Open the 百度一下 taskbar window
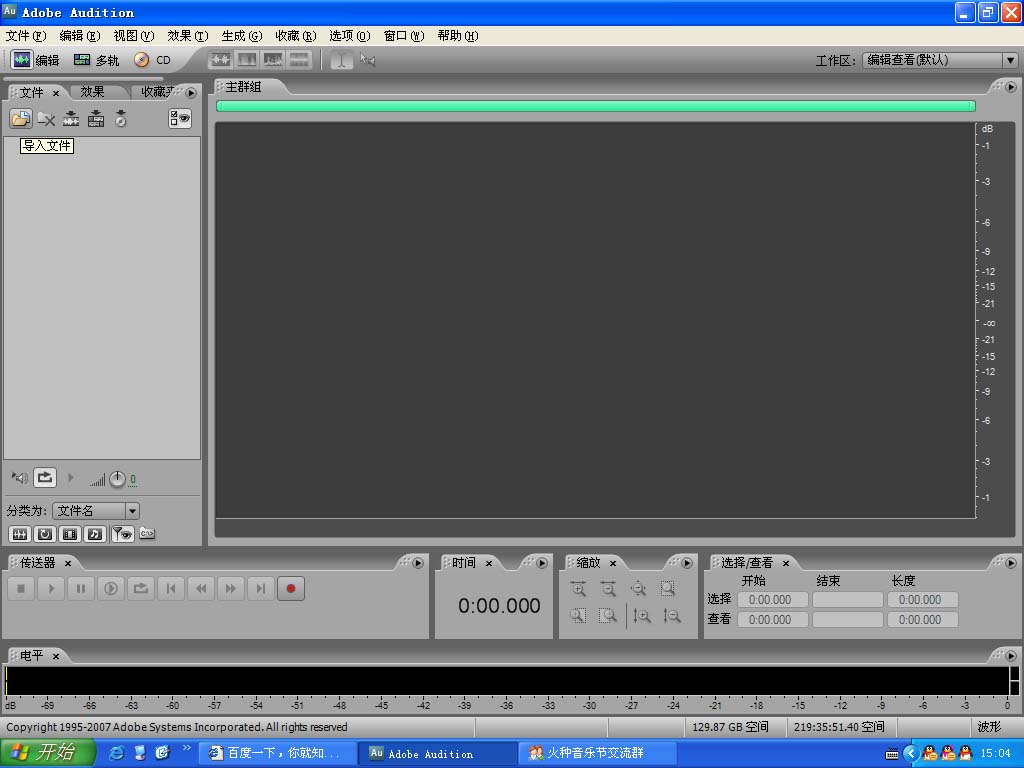This screenshot has width=1024, height=768. (x=275, y=753)
